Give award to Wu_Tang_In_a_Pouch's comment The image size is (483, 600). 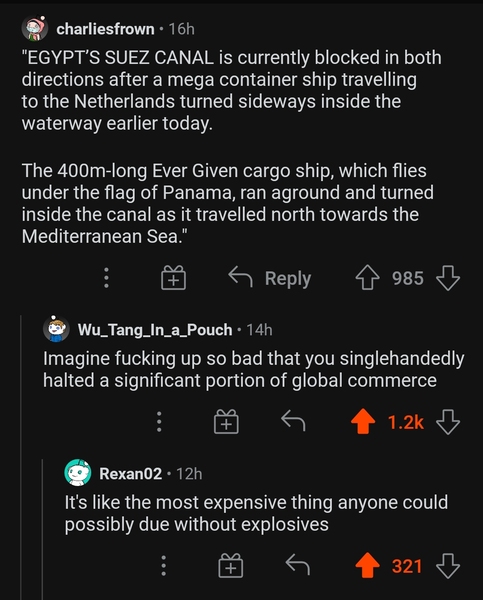click(226, 421)
